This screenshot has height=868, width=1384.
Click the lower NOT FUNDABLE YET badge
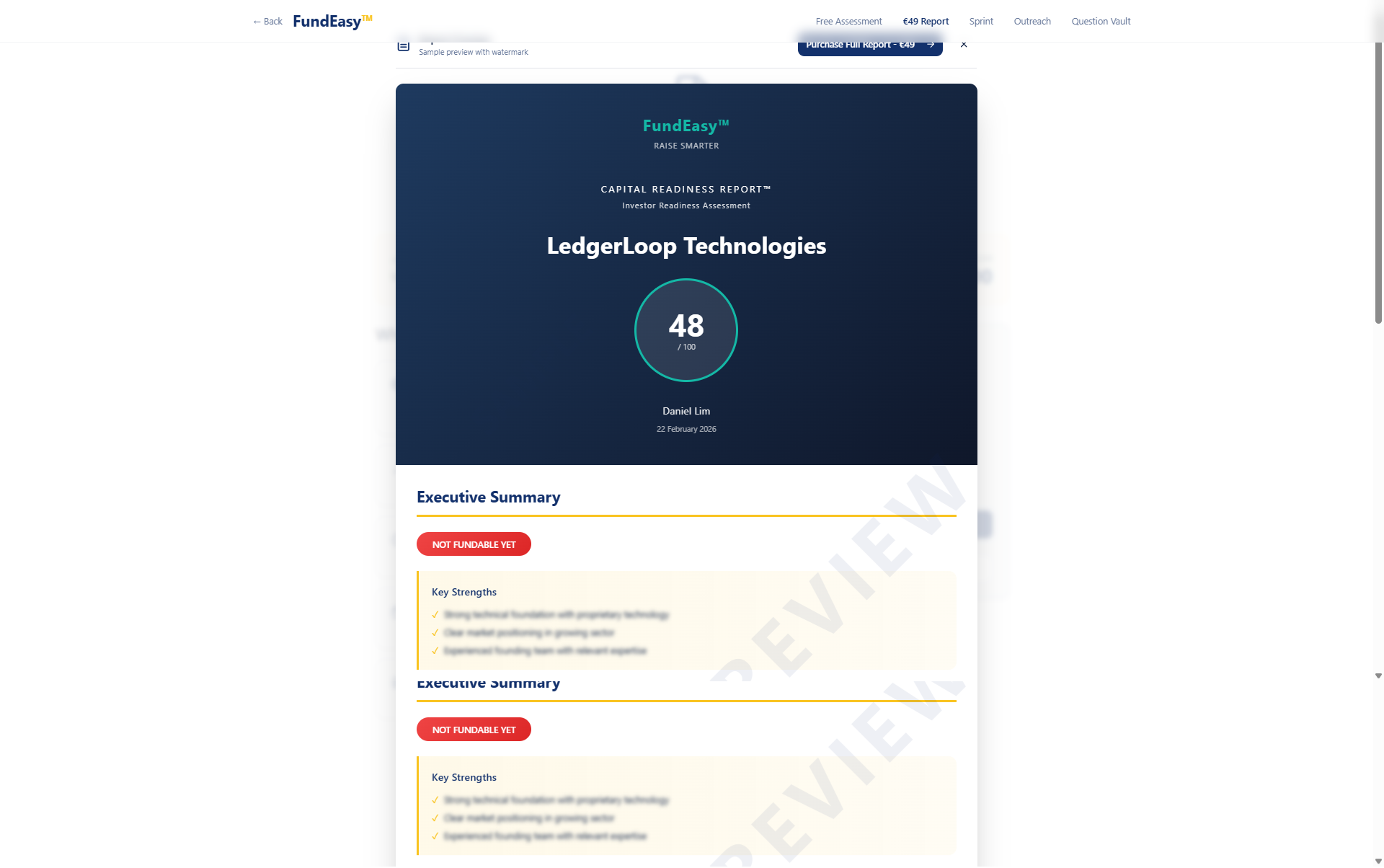click(x=474, y=730)
